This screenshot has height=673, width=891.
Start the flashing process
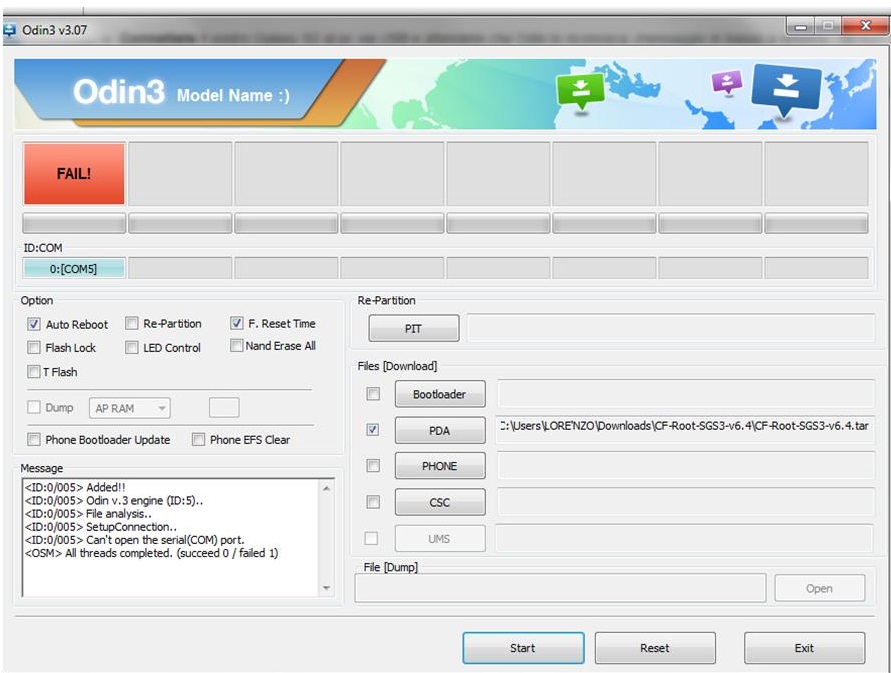[x=523, y=648]
